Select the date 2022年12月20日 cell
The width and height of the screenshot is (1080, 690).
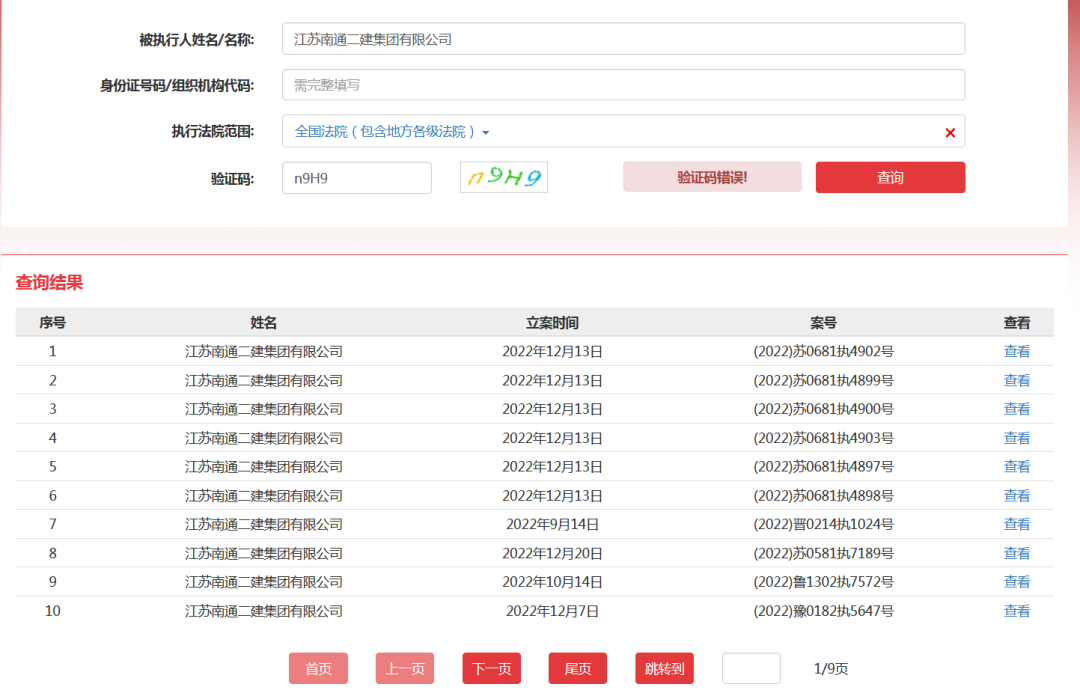552,553
